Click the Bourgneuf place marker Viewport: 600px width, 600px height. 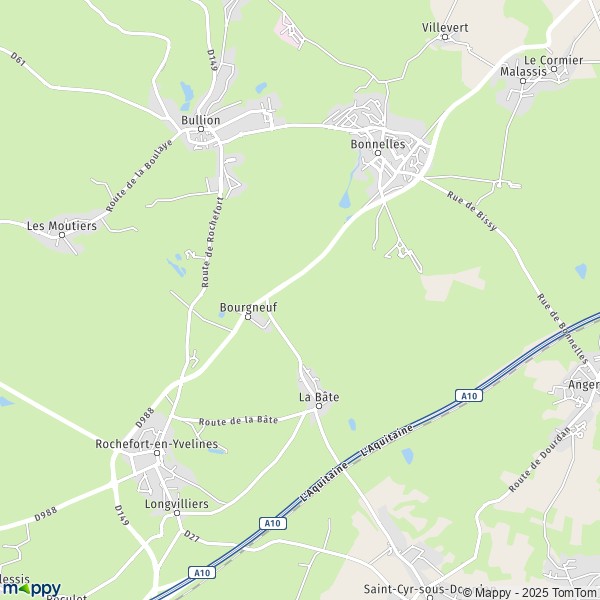(248, 317)
